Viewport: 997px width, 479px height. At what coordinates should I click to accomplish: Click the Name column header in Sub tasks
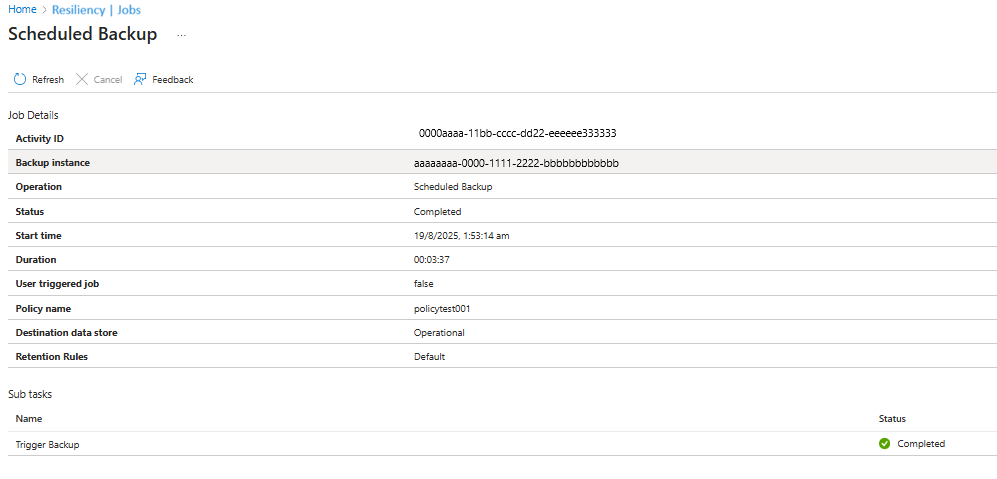[29, 419]
